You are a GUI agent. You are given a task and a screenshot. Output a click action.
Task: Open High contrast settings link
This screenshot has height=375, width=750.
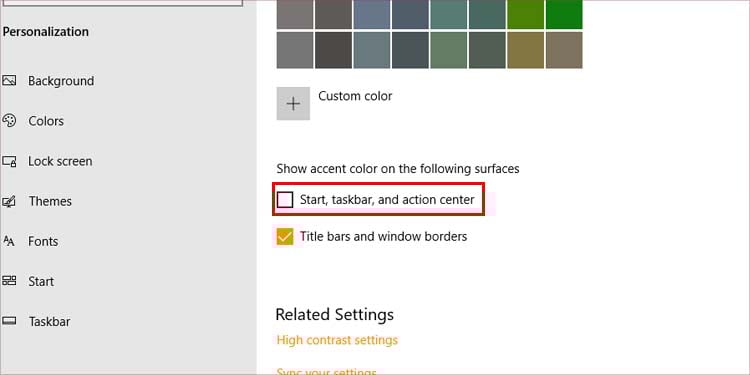(337, 340)
